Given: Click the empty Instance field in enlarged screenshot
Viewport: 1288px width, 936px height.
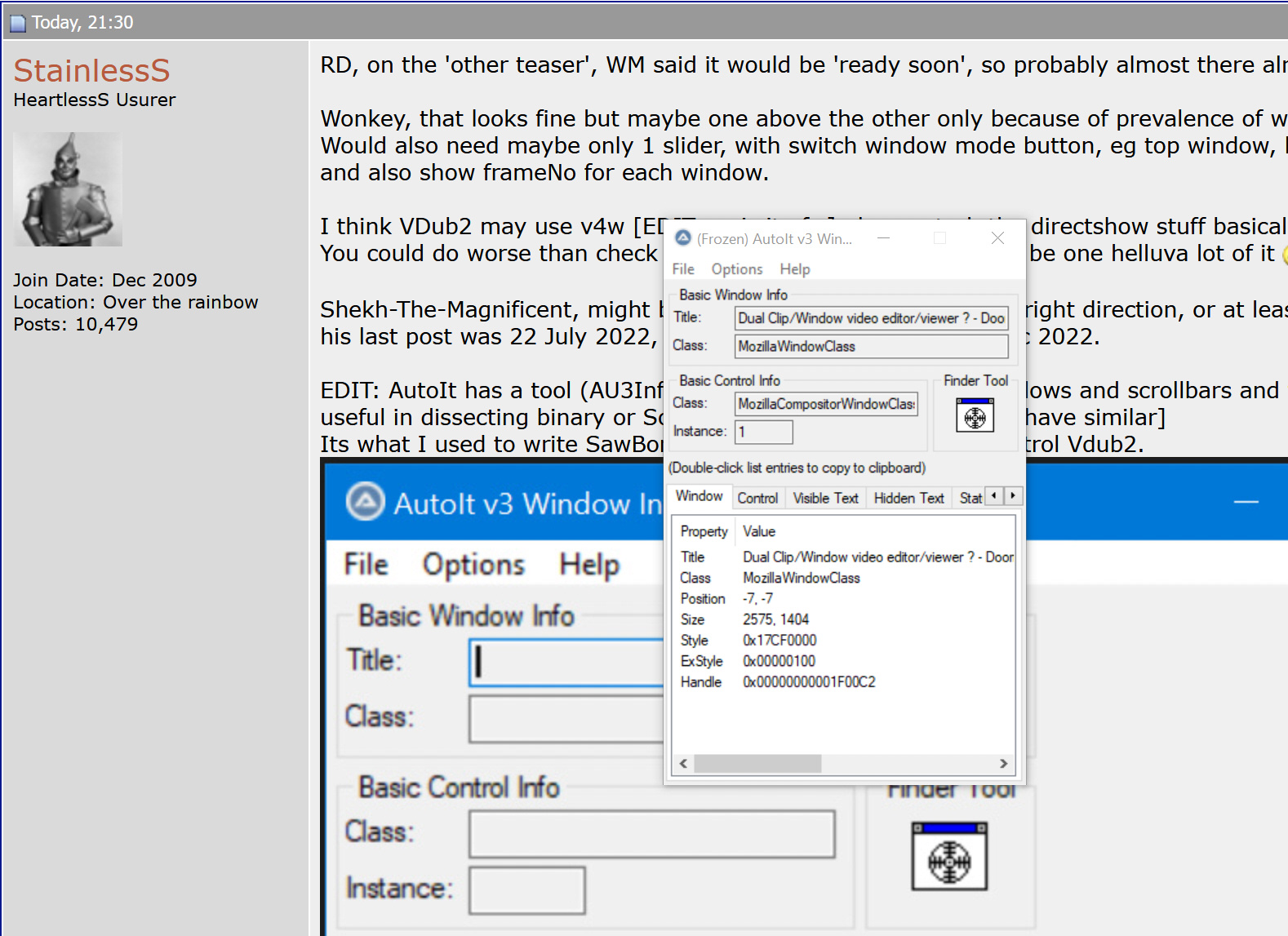Looking at the screenshot, I should (x=527, y=890).
